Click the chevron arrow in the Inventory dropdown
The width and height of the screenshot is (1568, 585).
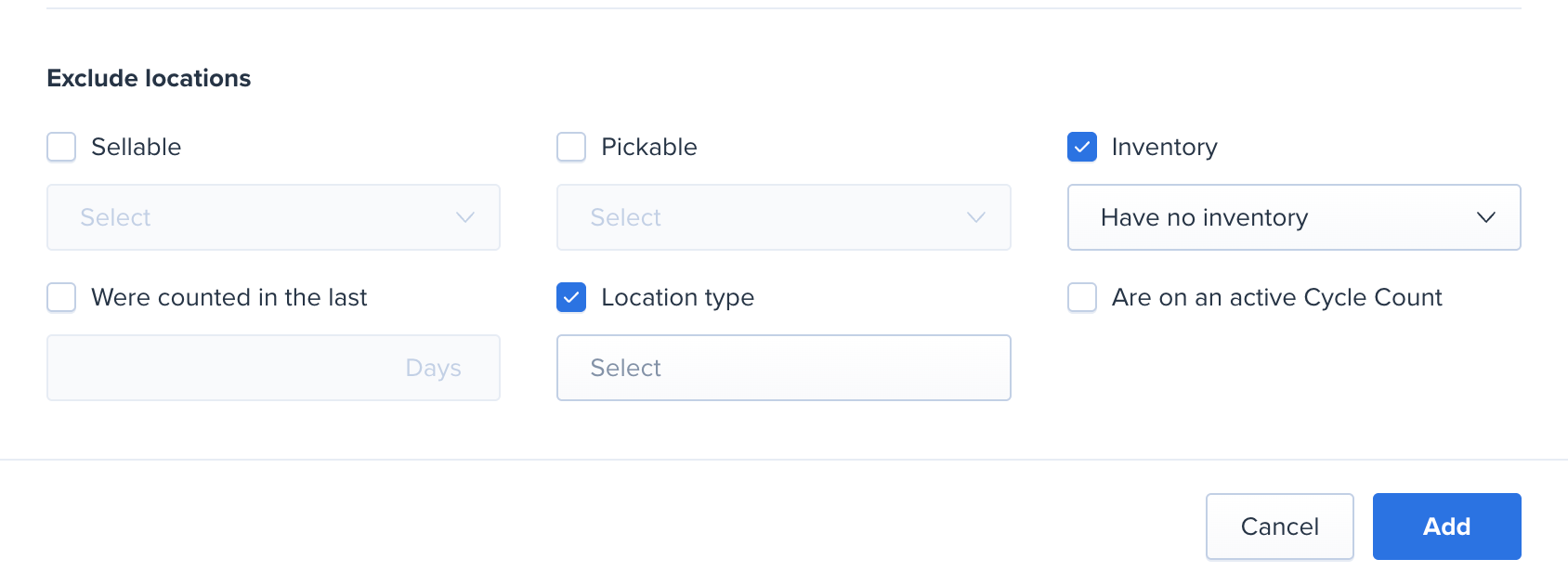coord(1485,217)
